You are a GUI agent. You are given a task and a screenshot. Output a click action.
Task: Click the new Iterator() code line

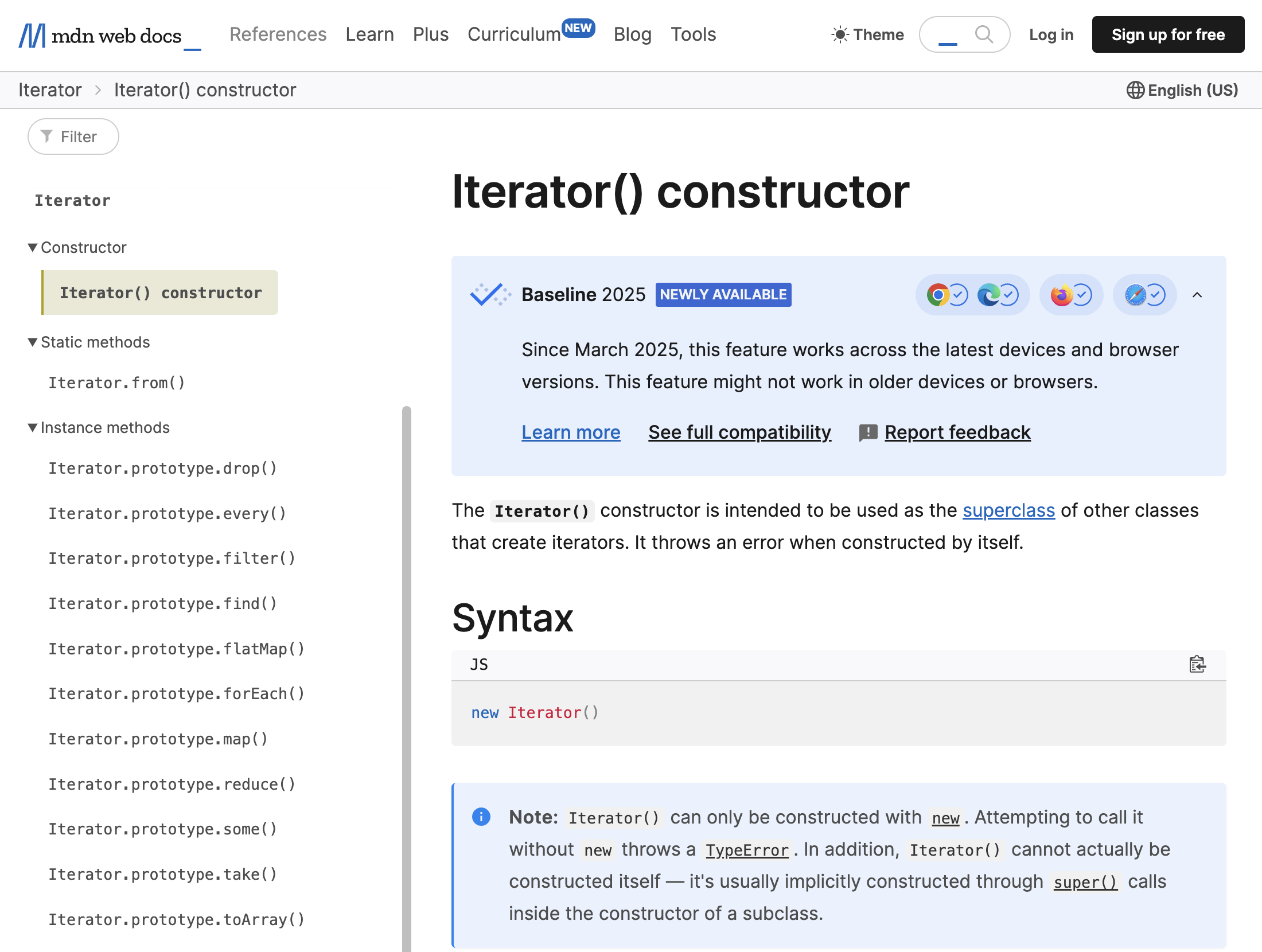click(535, 713)
